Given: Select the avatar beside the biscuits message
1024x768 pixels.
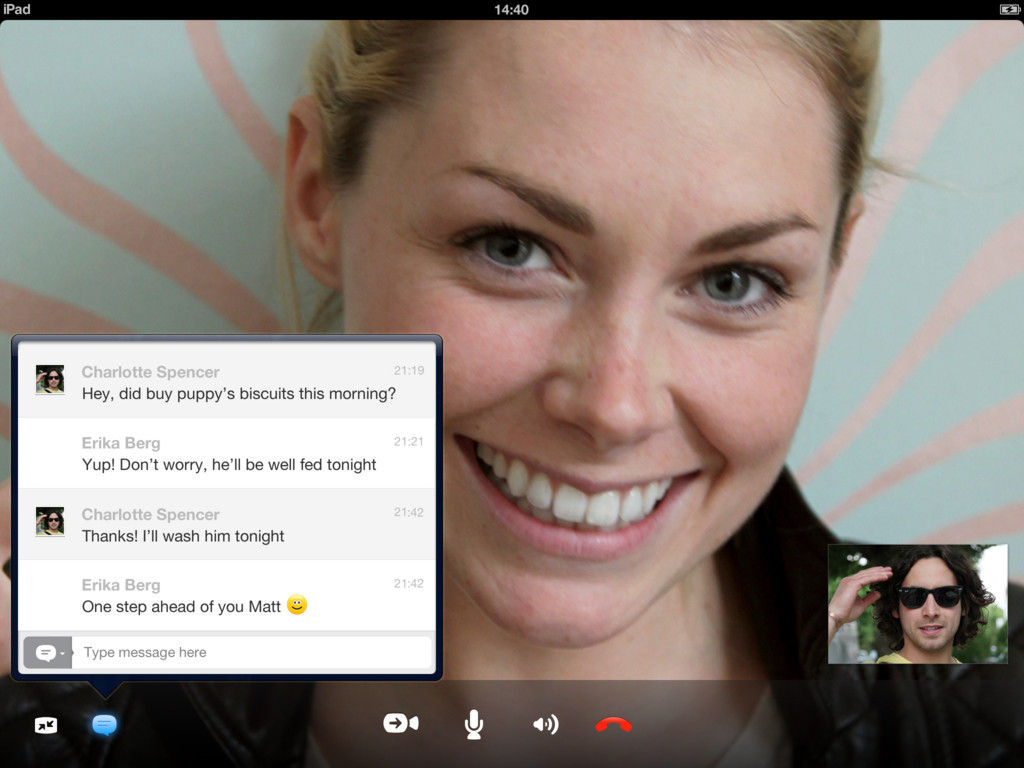Looking at the screenshot, I should (50, 379).
